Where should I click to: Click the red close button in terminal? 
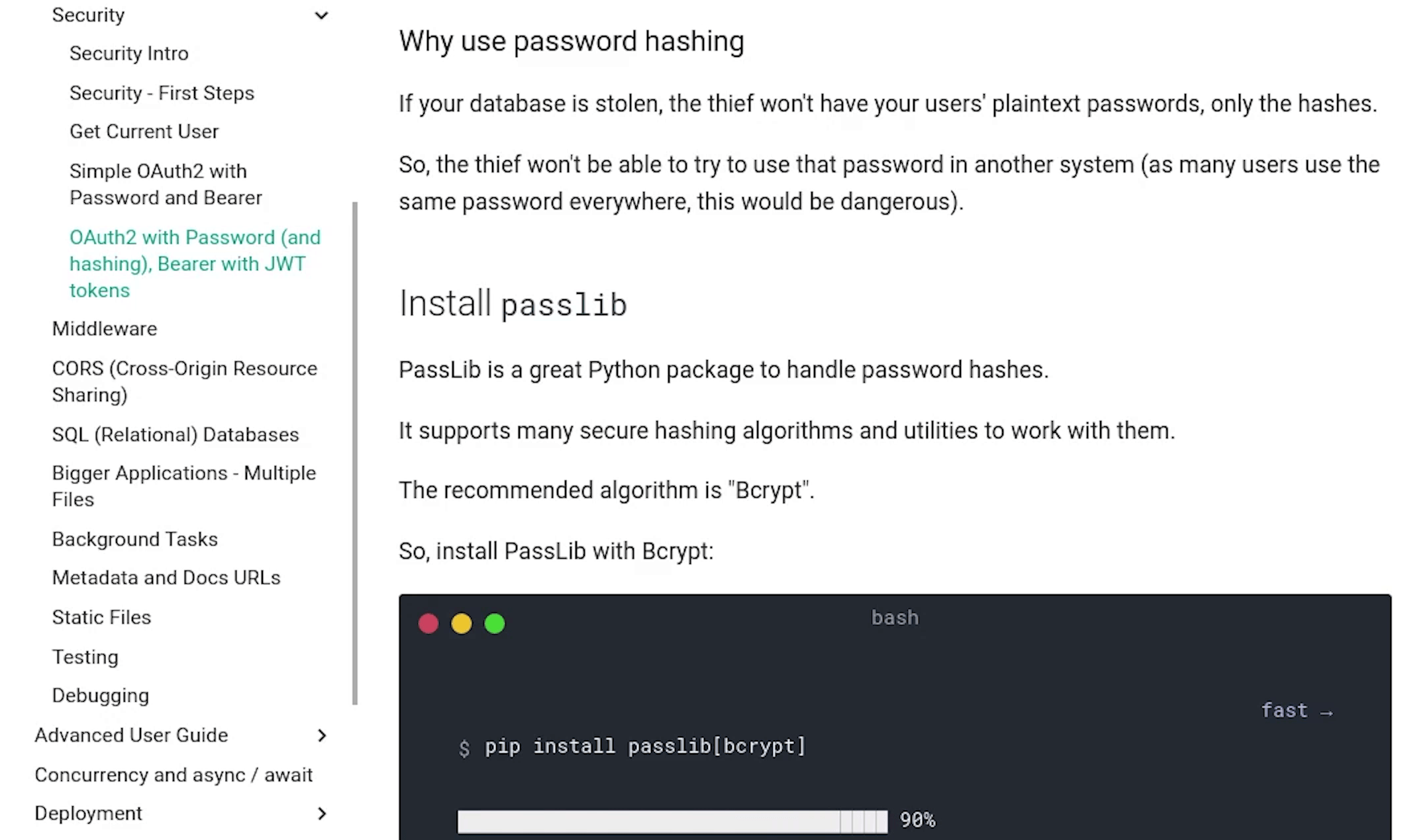pos(428,623)
